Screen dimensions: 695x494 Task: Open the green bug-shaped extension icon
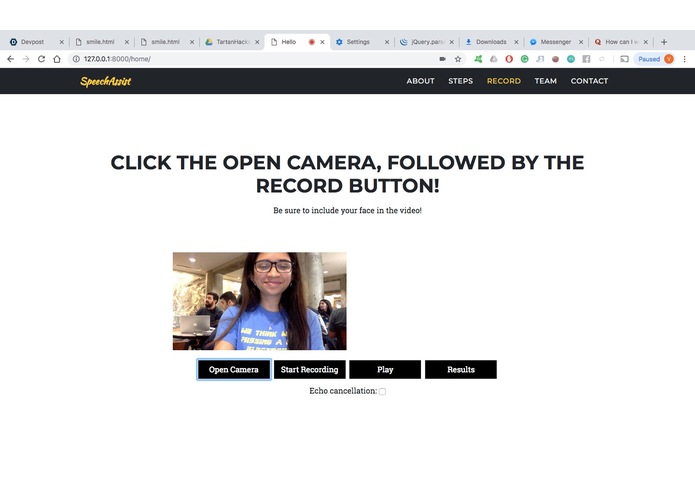[x=478, y=59]
